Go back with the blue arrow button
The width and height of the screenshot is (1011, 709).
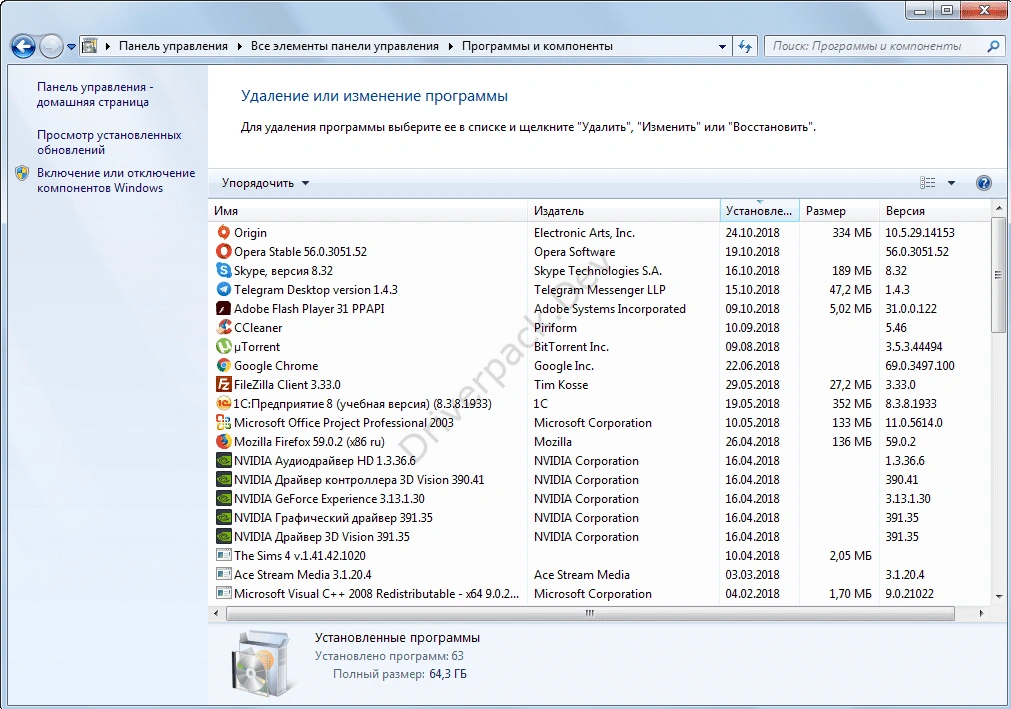(23, 46)
